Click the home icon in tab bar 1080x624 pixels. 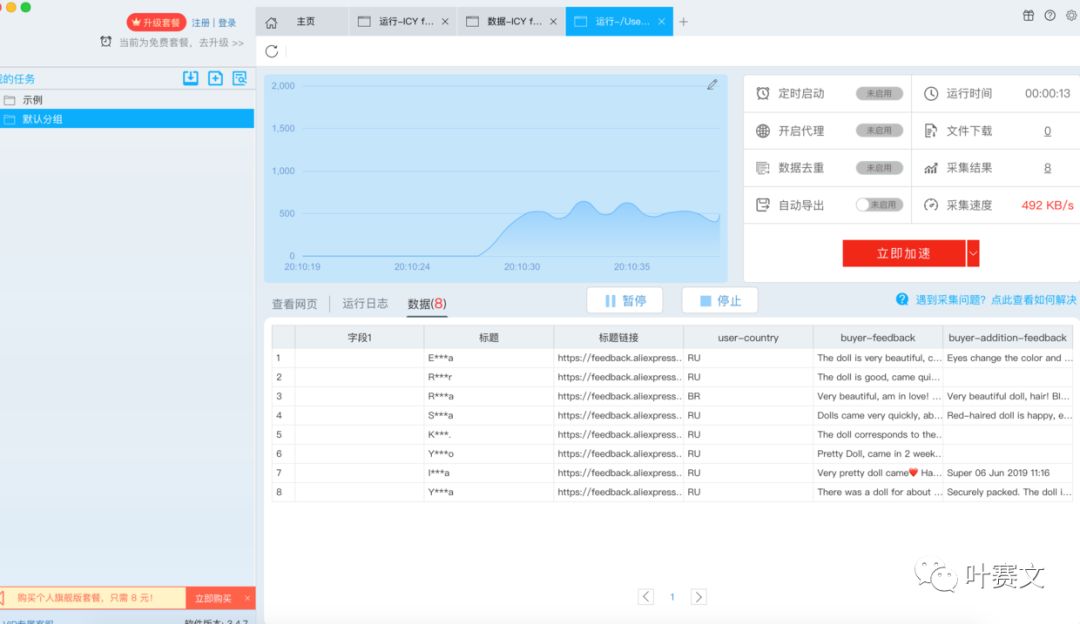[x=271, y=22]
